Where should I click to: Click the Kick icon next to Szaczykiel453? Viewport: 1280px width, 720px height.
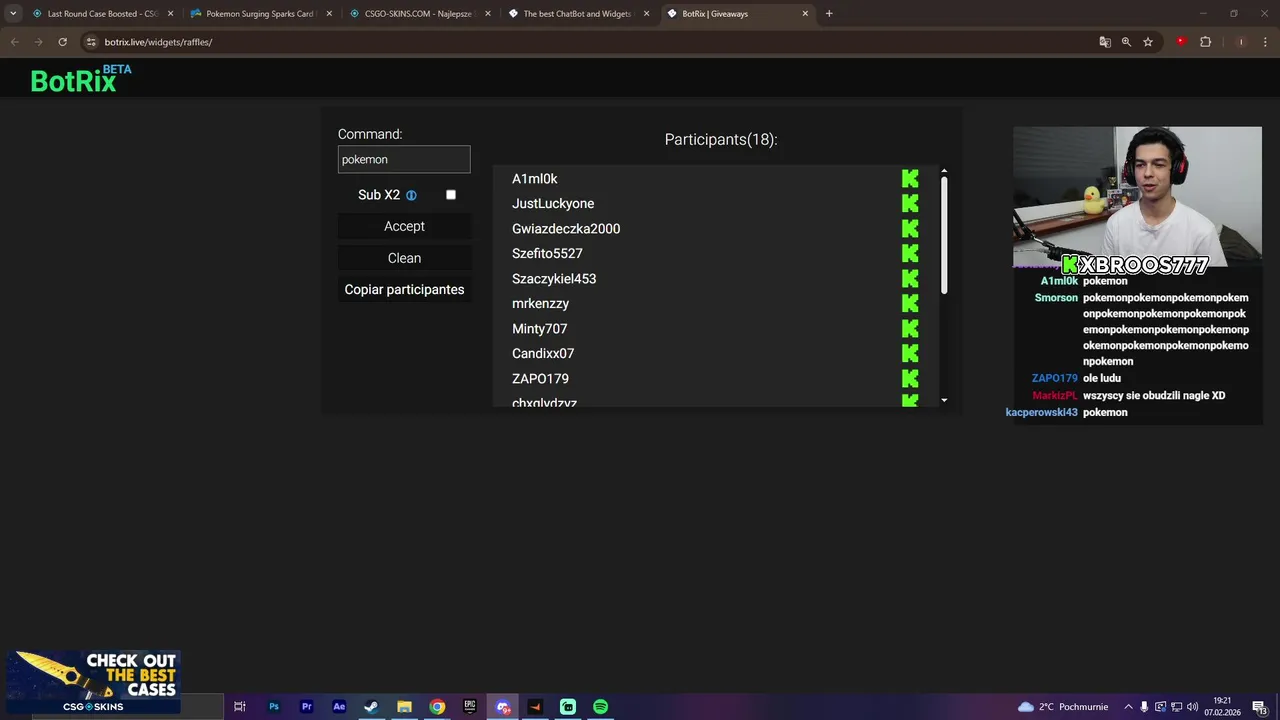click(910, 279)
